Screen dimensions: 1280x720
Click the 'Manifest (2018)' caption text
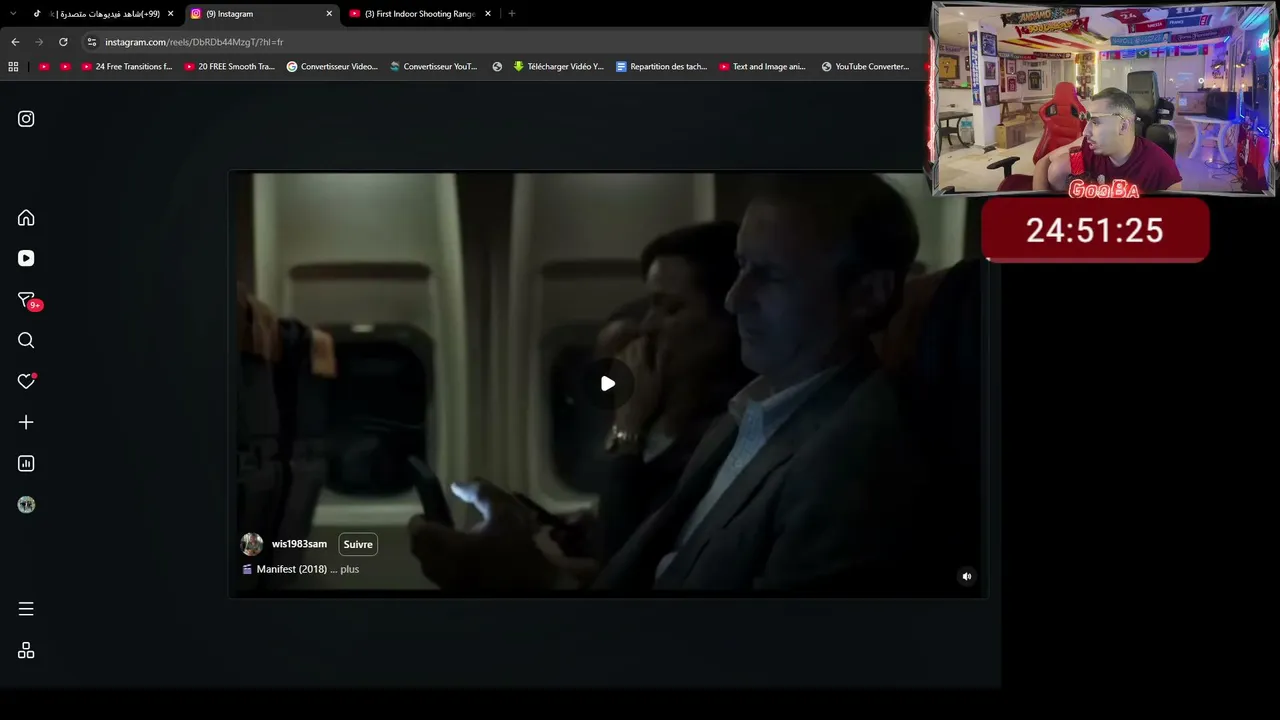point(292,569)
